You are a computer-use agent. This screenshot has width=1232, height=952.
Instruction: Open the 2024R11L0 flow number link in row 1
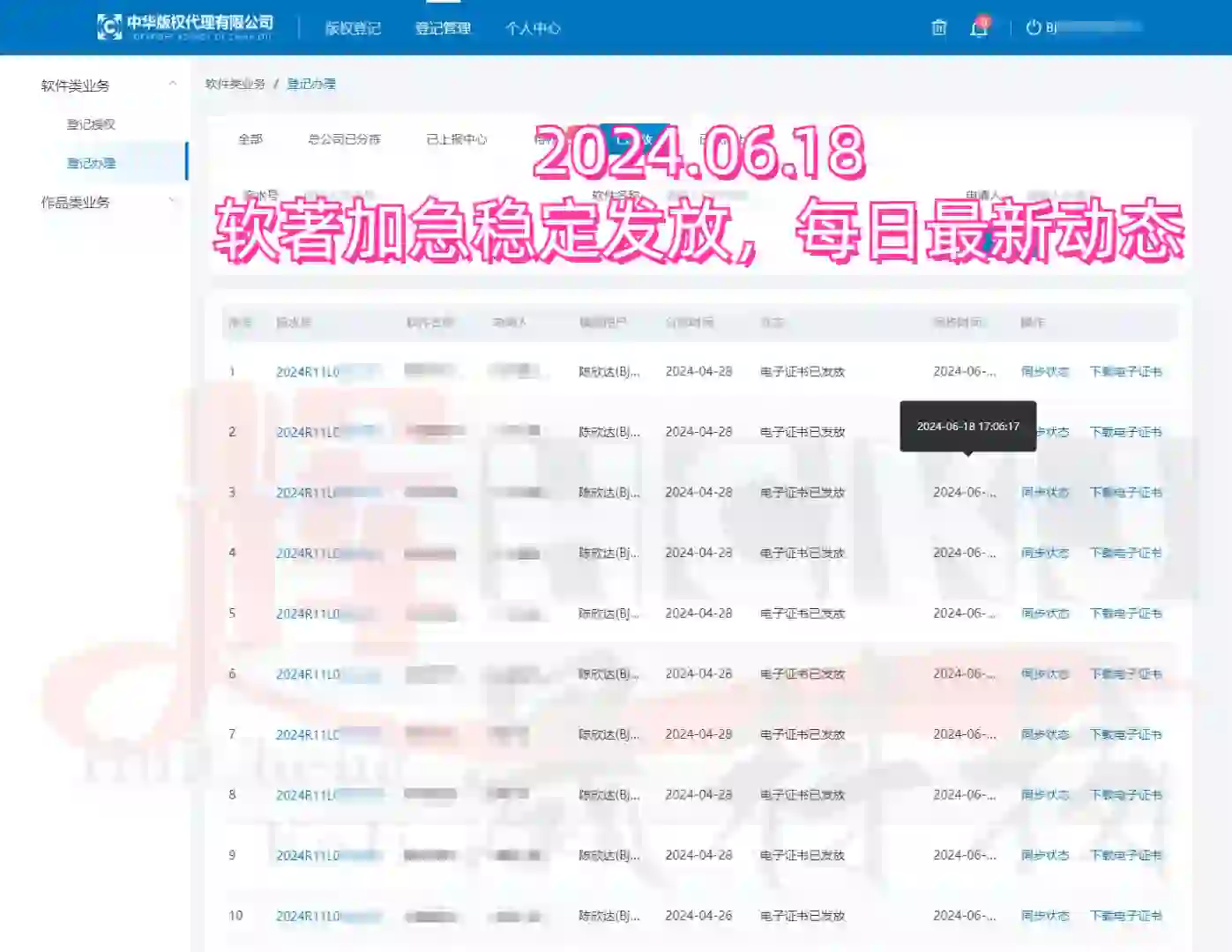308,371
